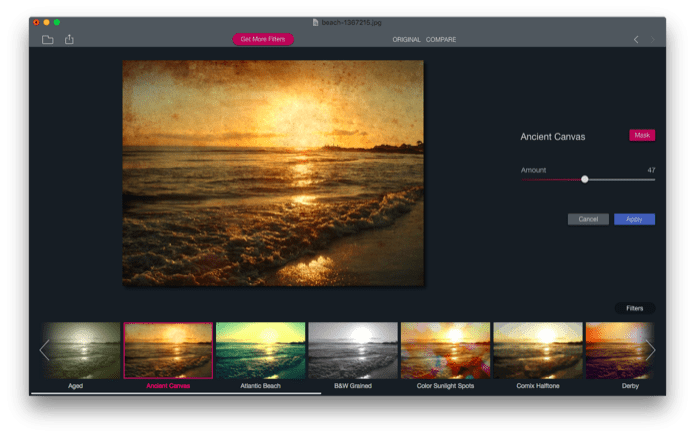Open the folder icon to load image

47,39
